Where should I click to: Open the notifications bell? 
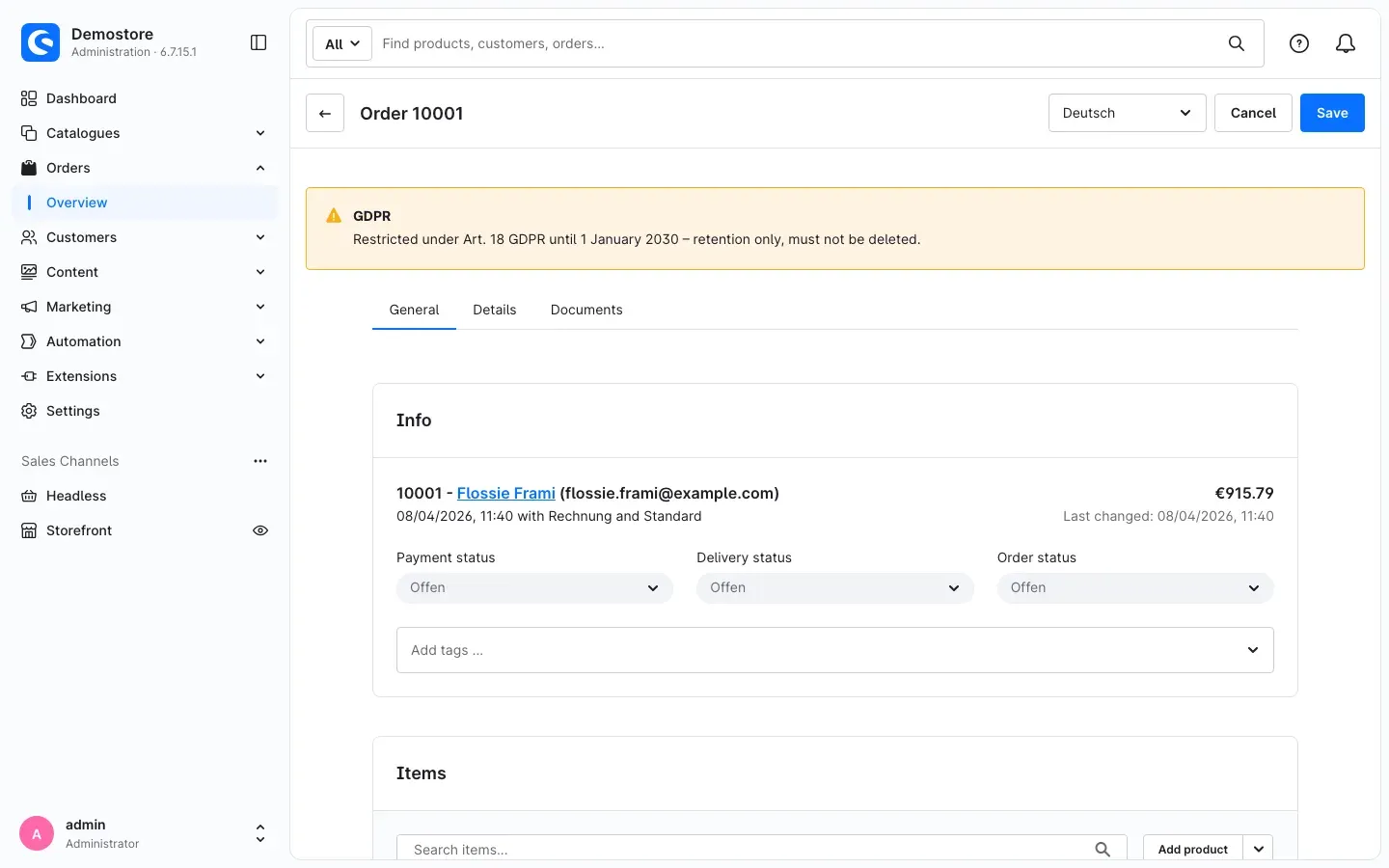pos(1346,43)
